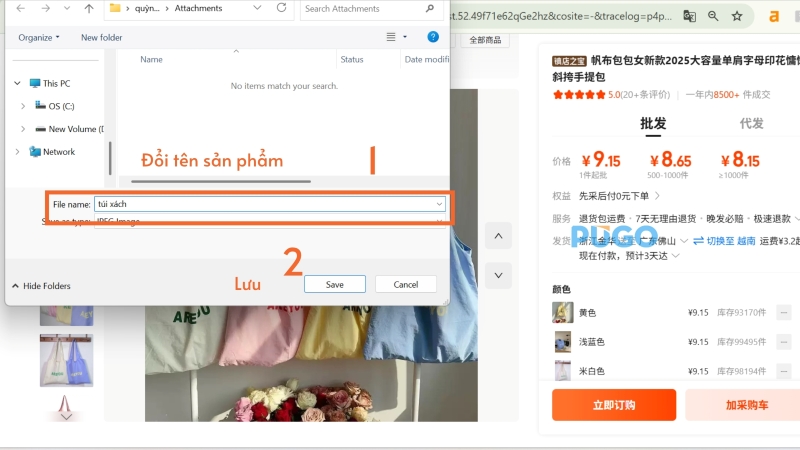The height and width of the screenshot is (450, 800).
Task: Click the 镇店之宝 badge
Action: 569,61
